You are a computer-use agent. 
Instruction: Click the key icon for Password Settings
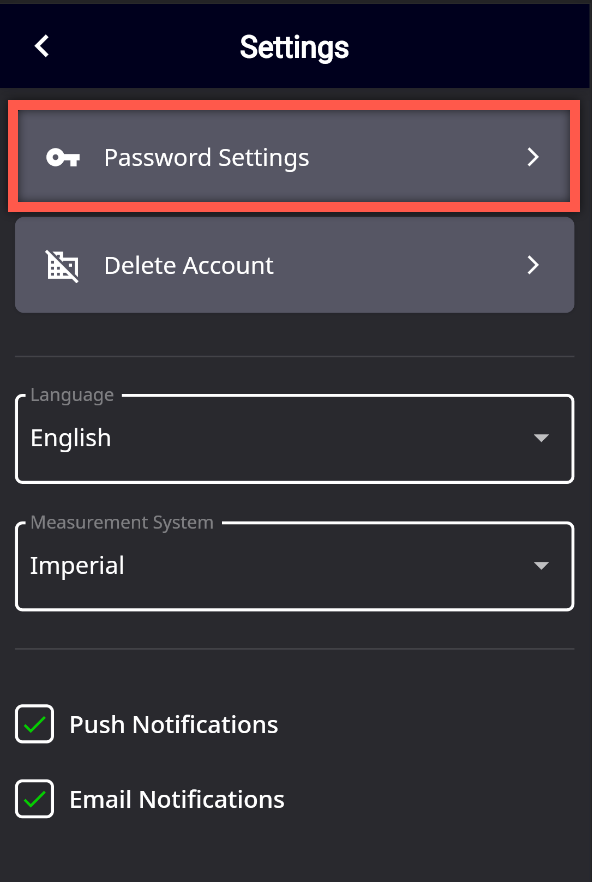point(62,158)
